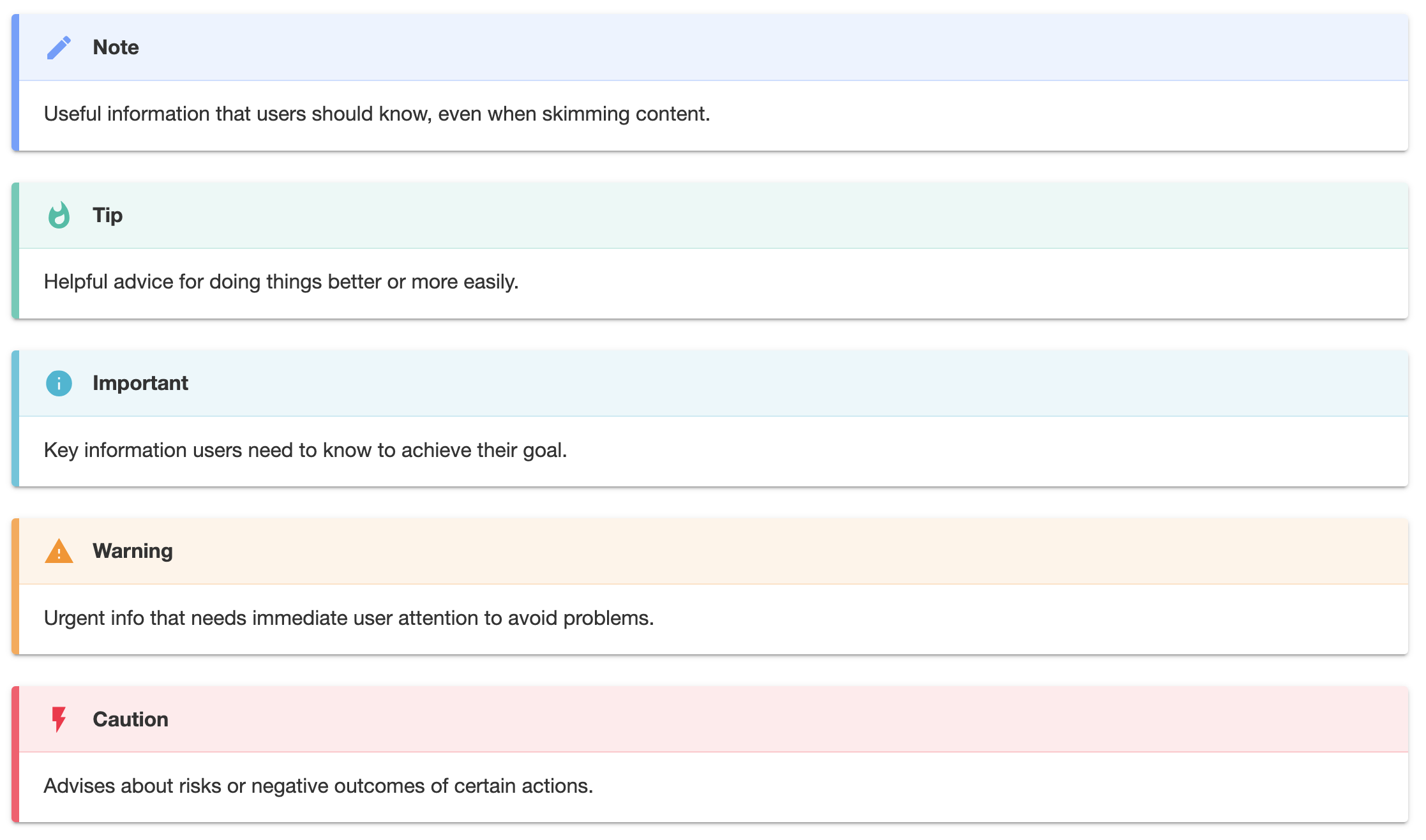
Task: Click the flame icon in Tip
Action: coord(59,216)
